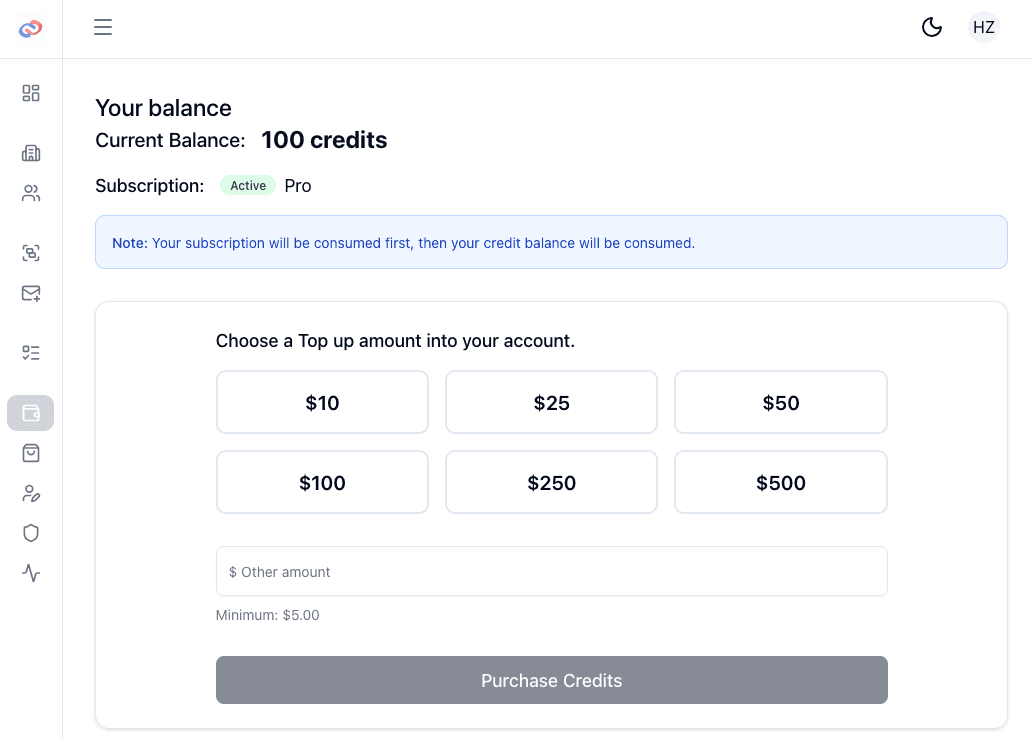This screenshot has height=738, width=1032.
Task: Click the Other amount input field
Action: click(551, 572)
